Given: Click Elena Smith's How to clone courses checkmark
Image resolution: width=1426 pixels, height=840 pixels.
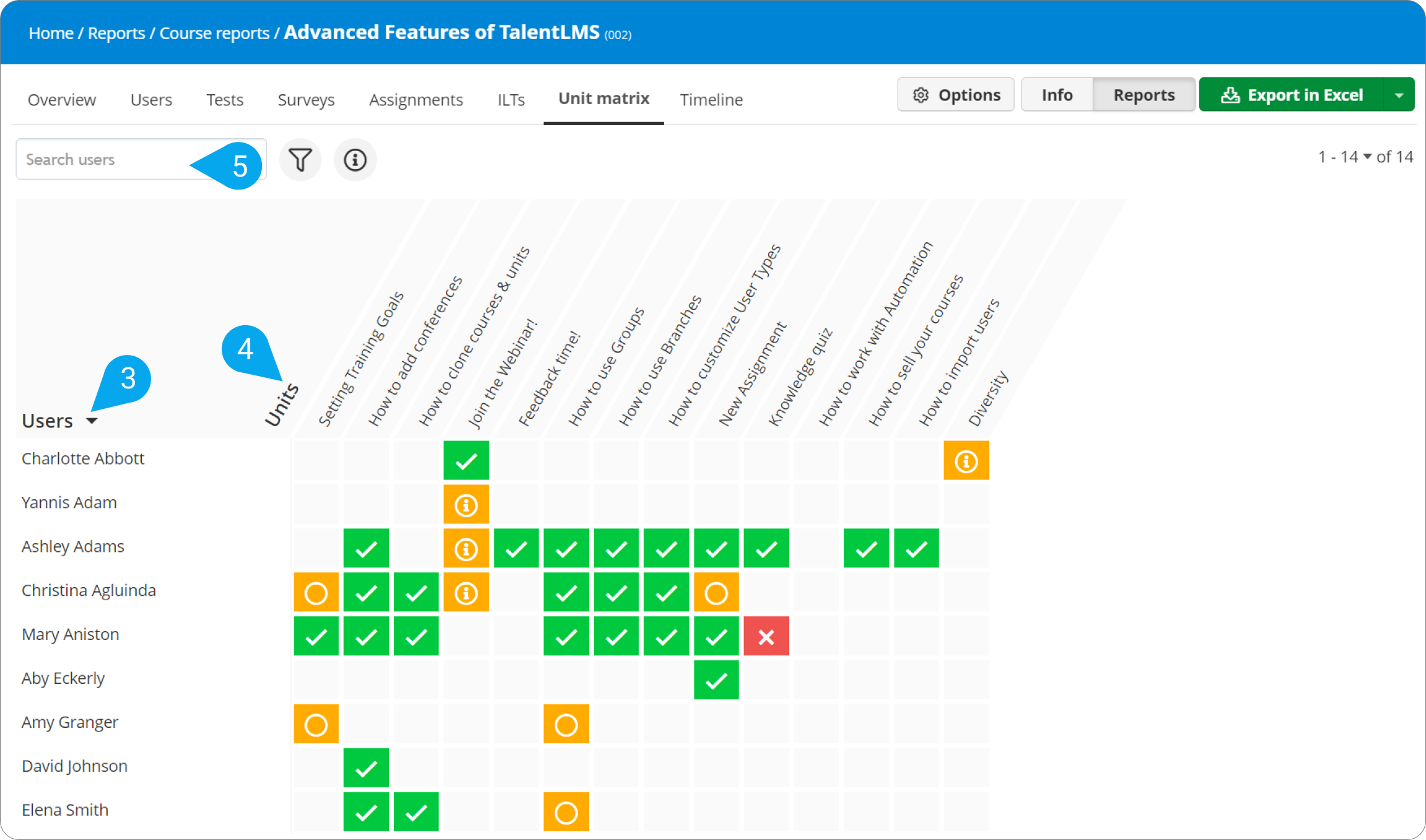Looking at the screenshot, I should pos(416,812).
